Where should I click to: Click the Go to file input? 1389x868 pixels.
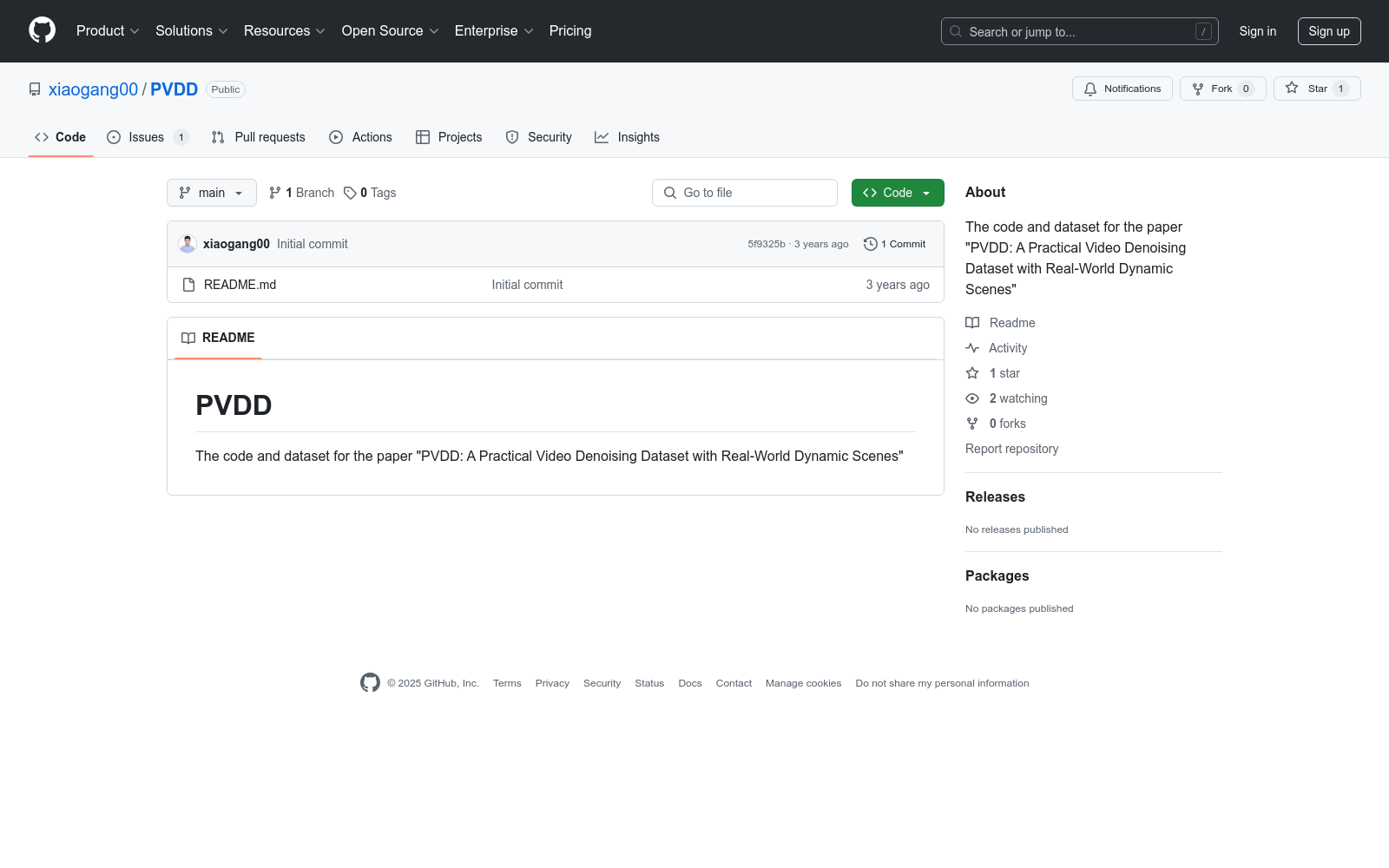click(745, 193)
